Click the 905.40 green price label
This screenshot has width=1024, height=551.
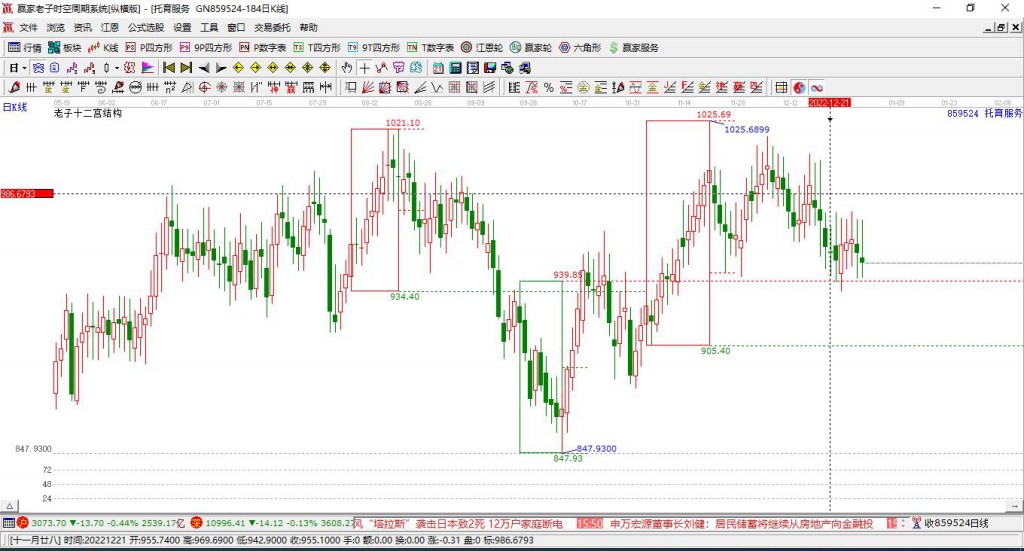click(716, 351)
